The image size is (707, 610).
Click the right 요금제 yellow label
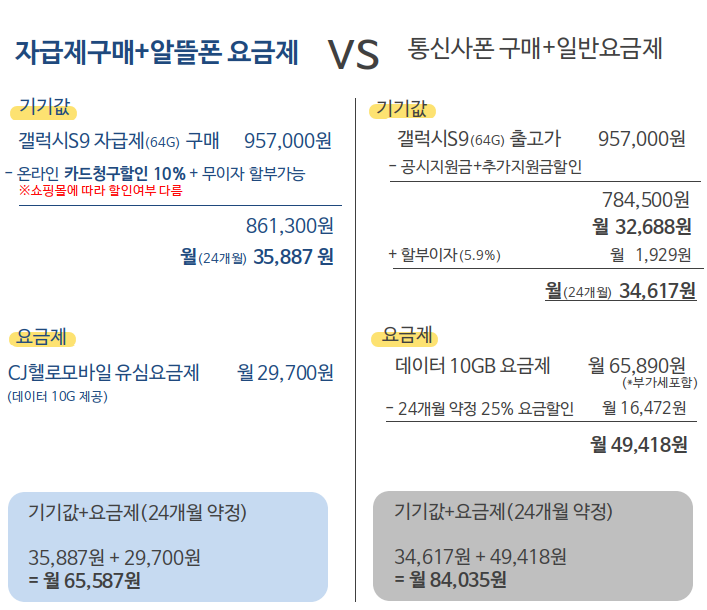[x=405, y=336]
